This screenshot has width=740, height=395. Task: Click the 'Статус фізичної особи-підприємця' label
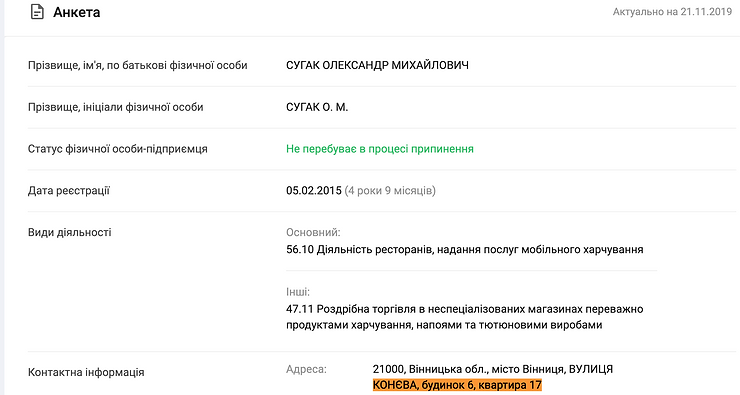click(x=118, y=149)
